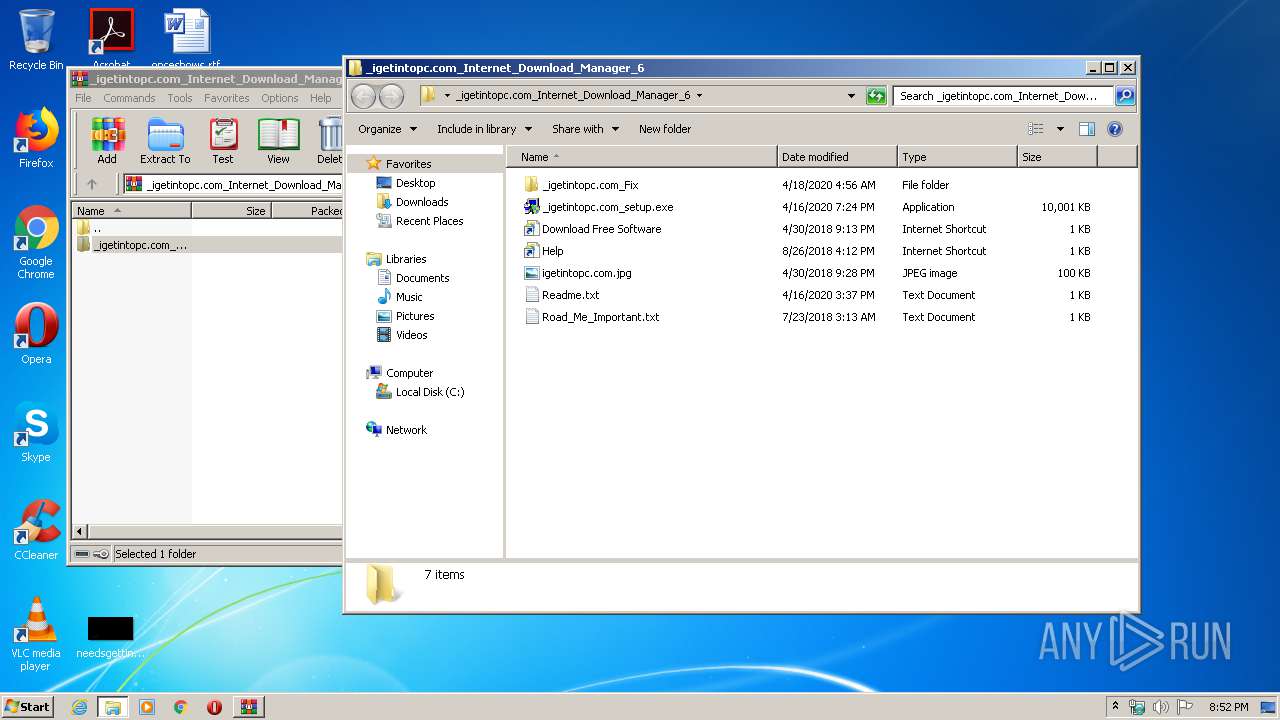Show the preview pane button

1087,129
